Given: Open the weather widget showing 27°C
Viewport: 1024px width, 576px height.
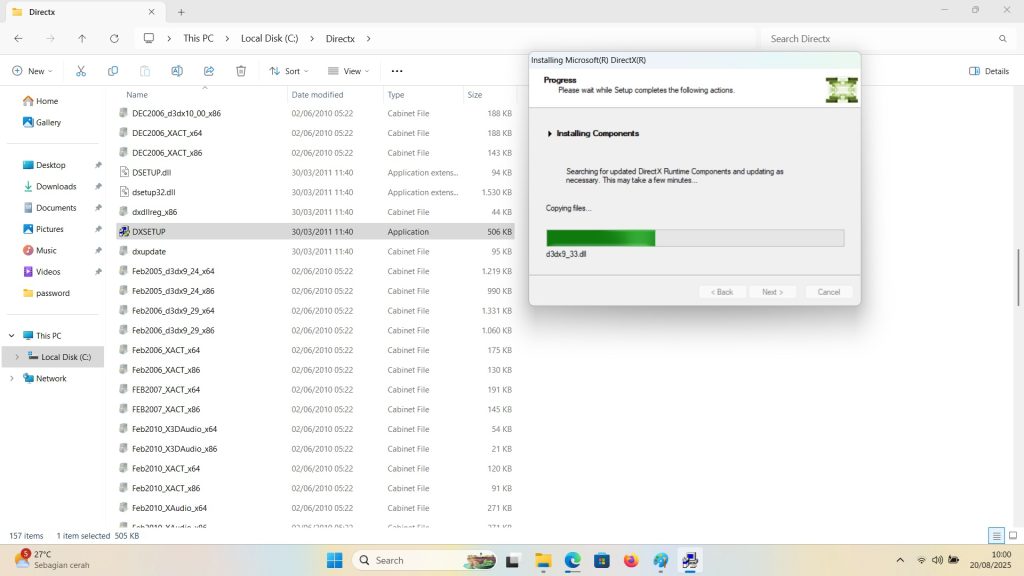Looking at the screenshot, I should pyautogui.click(x=52, y=560).
